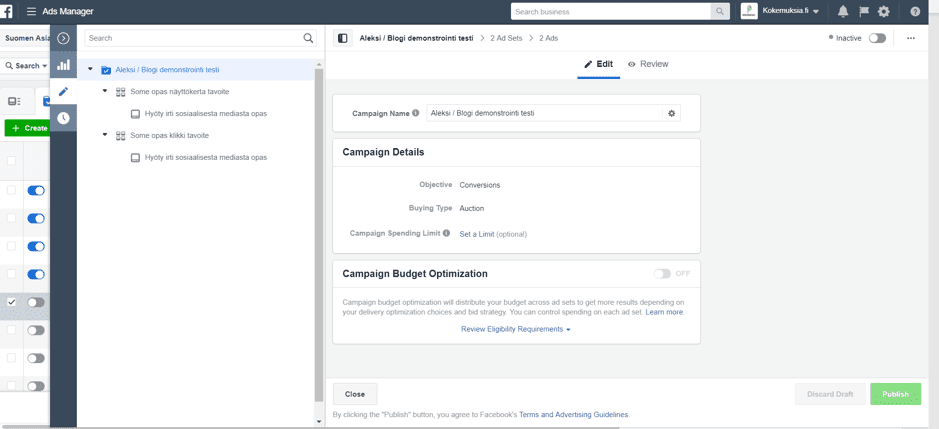
Task: Click the ad icon under näyttökerta tavoite
Action: [x=135, y=114]
